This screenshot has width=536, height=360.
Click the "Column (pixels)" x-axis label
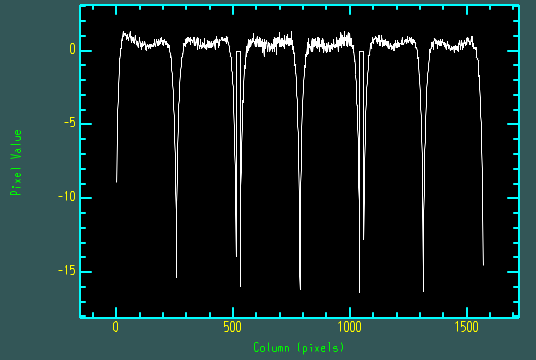point(298,348)
